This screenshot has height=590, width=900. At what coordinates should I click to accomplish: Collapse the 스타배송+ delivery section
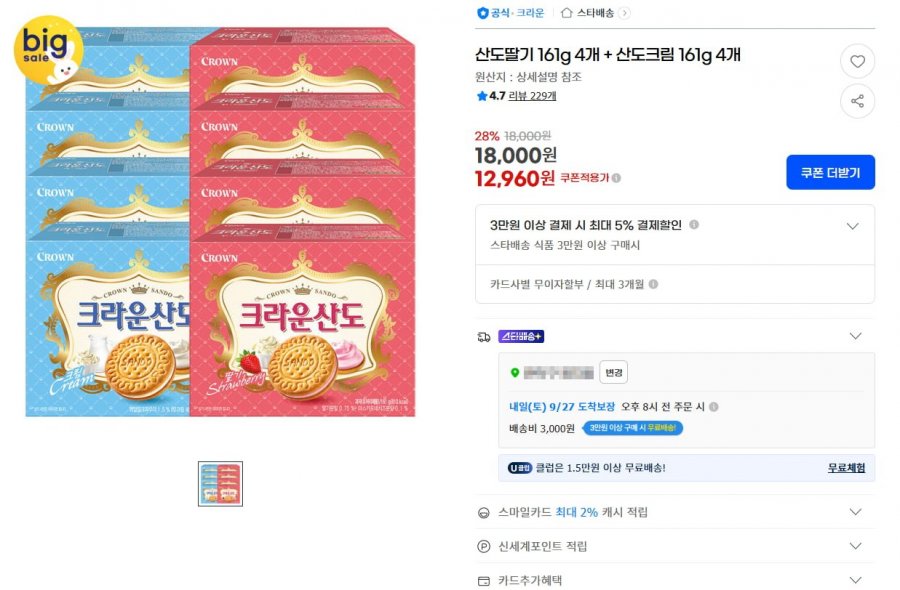pyautogui.click(x=855, y=336)
